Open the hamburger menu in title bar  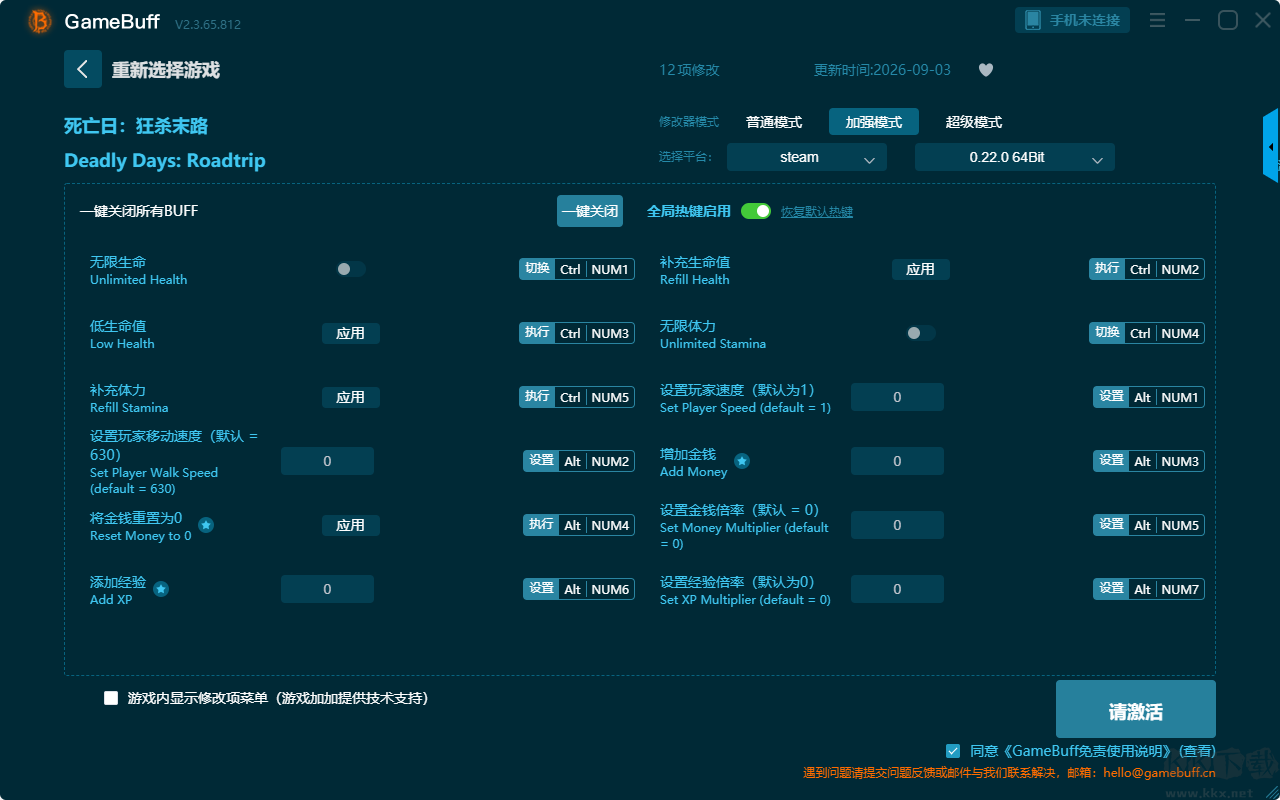click(1157, 20)
